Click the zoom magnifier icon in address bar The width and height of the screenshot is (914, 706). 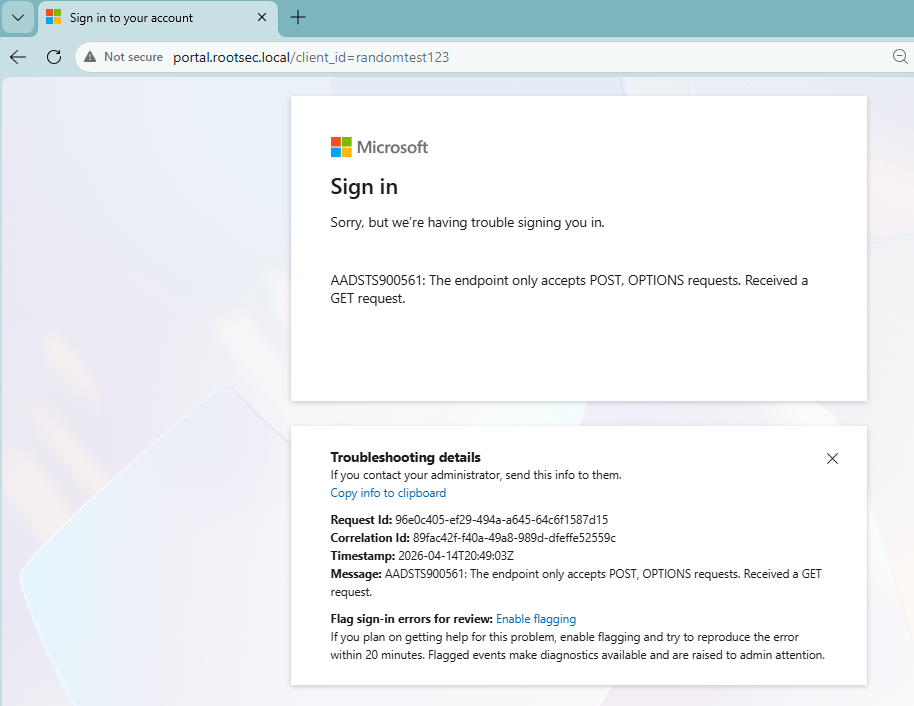click(x=900, y=57)
